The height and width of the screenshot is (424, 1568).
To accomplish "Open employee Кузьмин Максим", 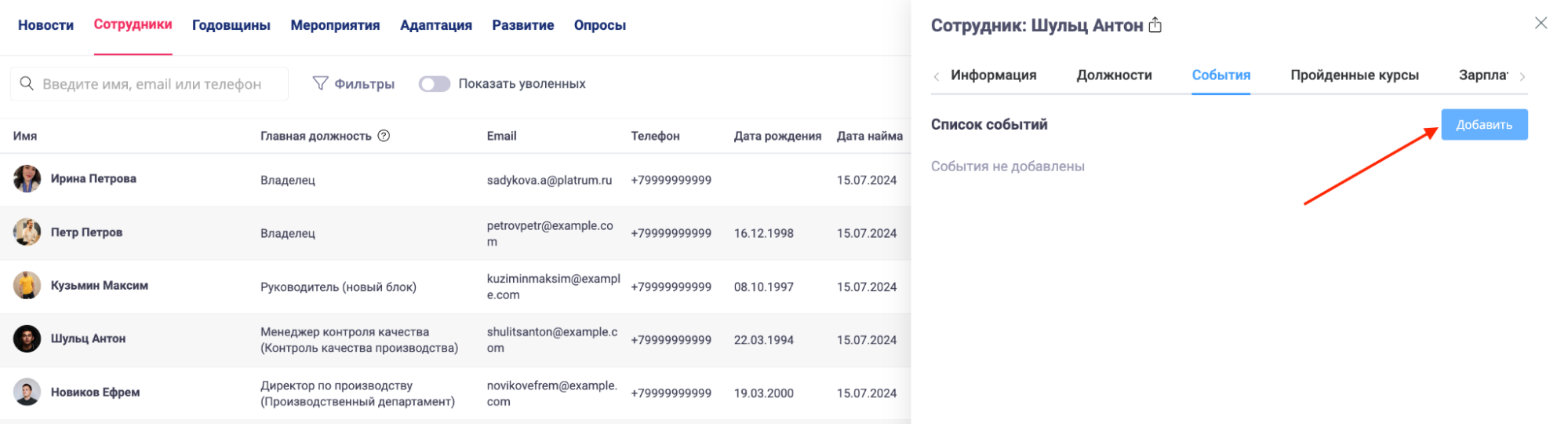I will pos(99,286).
